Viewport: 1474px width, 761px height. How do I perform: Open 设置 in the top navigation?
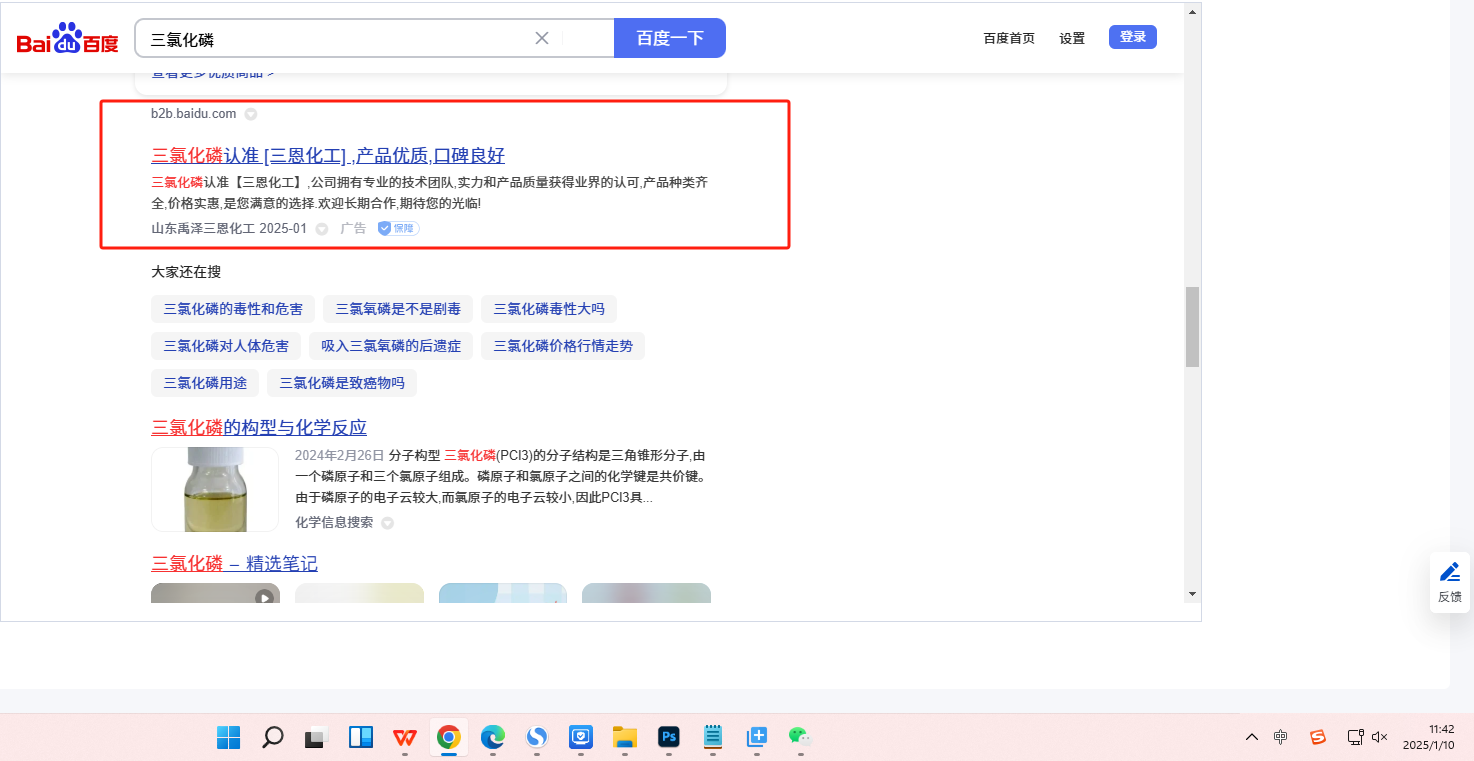(1072, 38)
